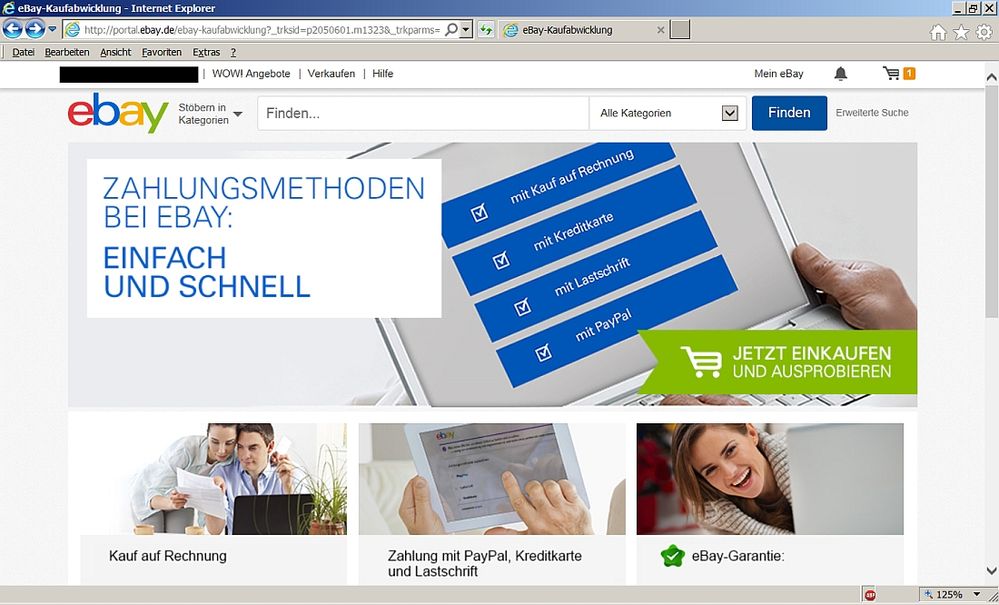This screenshot has width=999, height=605.
Task: Check the mit PayPal checkbox in the banner
Action: point(543,353)
